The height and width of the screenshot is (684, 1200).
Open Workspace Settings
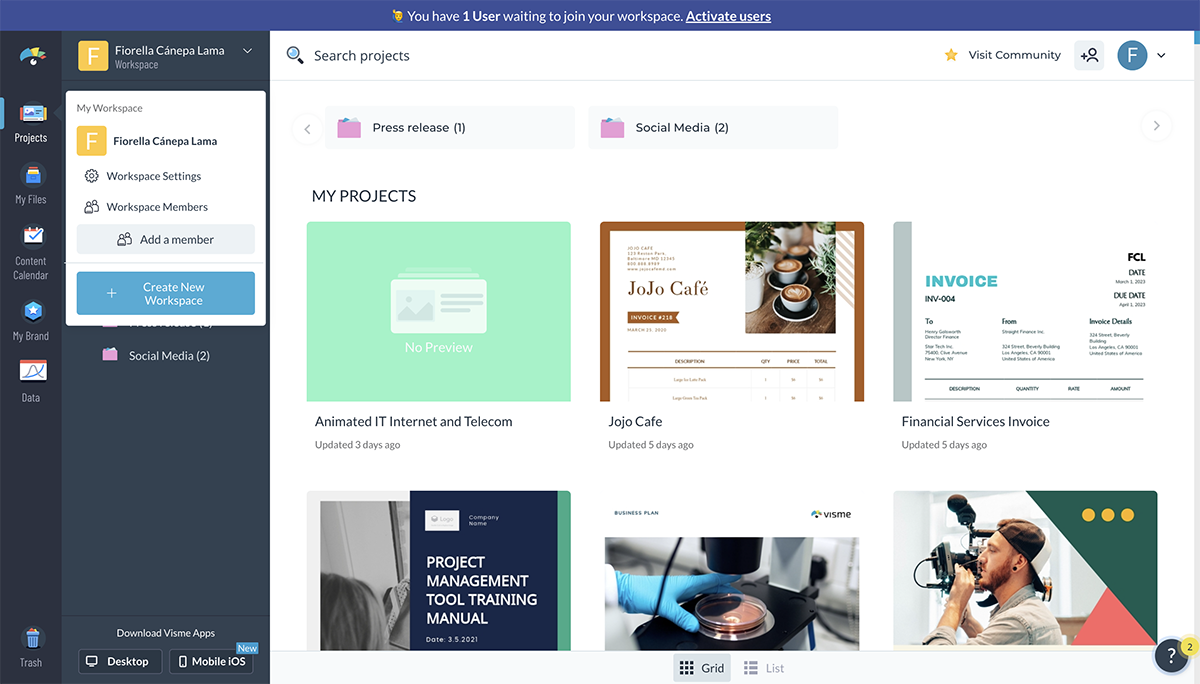pyautogui.click(x=153, y=176)
